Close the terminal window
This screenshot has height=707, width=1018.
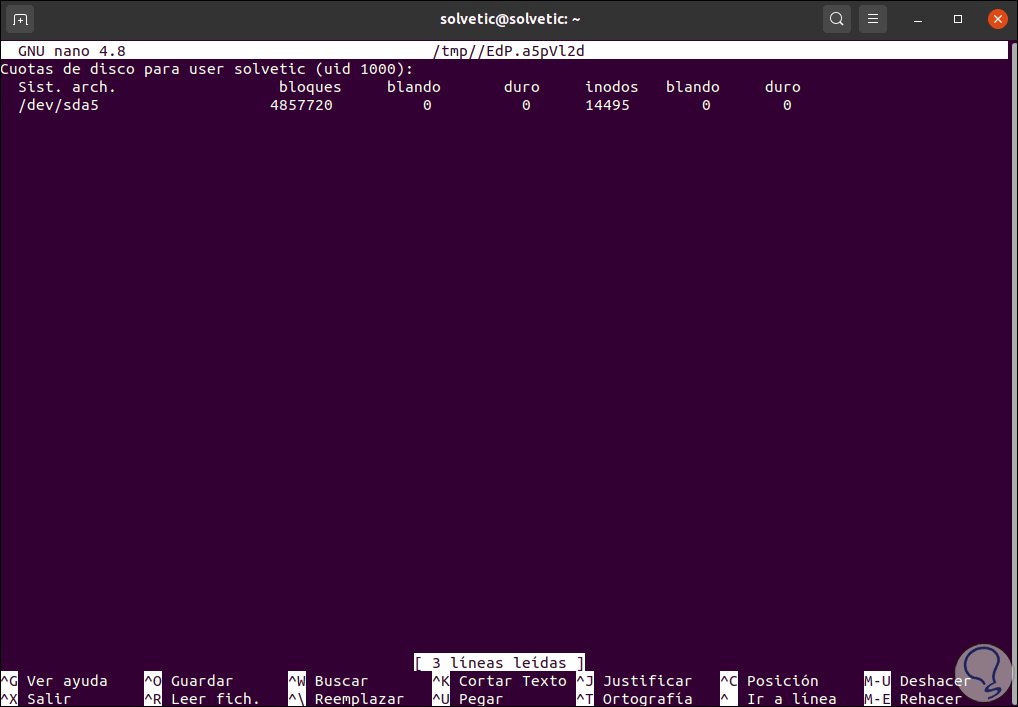(x=997, y=19)
